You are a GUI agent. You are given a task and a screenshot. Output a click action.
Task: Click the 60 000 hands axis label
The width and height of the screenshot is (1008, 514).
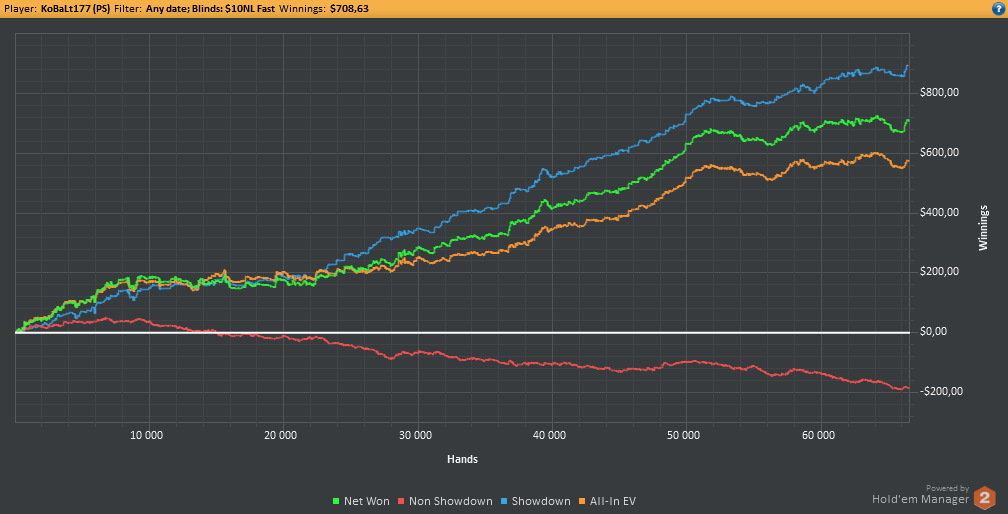pos(820,435)
